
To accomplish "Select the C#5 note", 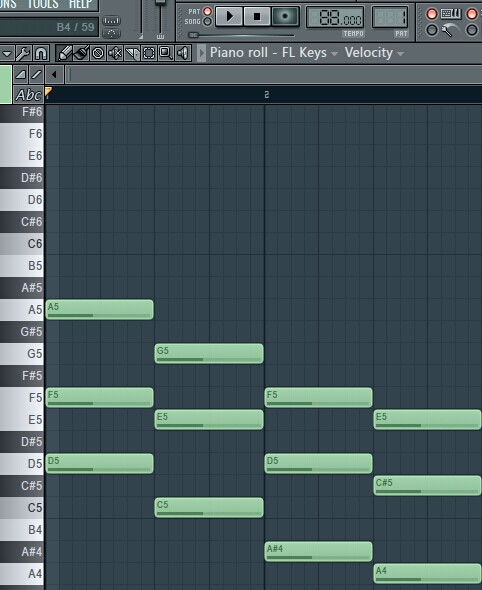I will pos(428,486).
